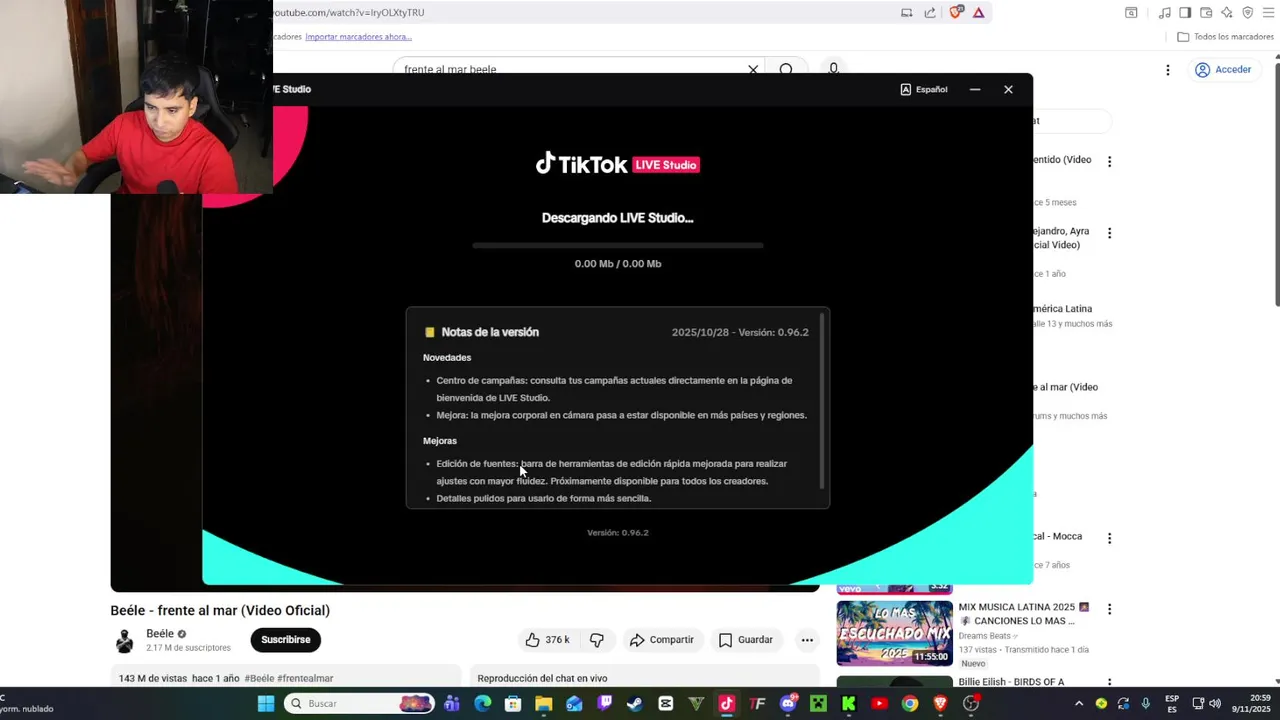The height and width of the screenshot is (720, 1280).
Task: Open Microsoft Store from the taskbar
Action: pos(513,704)
